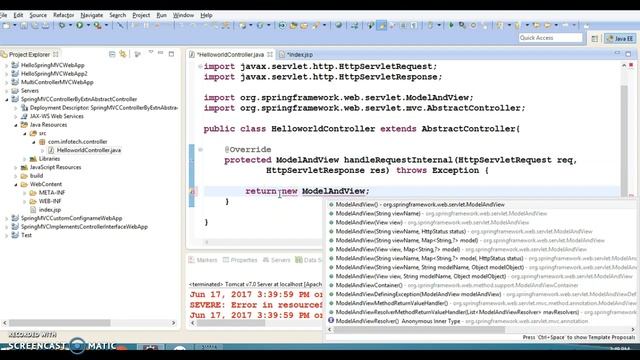Select the Test project
The image size is (640, 360).
pyautogui.click(x=26, y=235)
